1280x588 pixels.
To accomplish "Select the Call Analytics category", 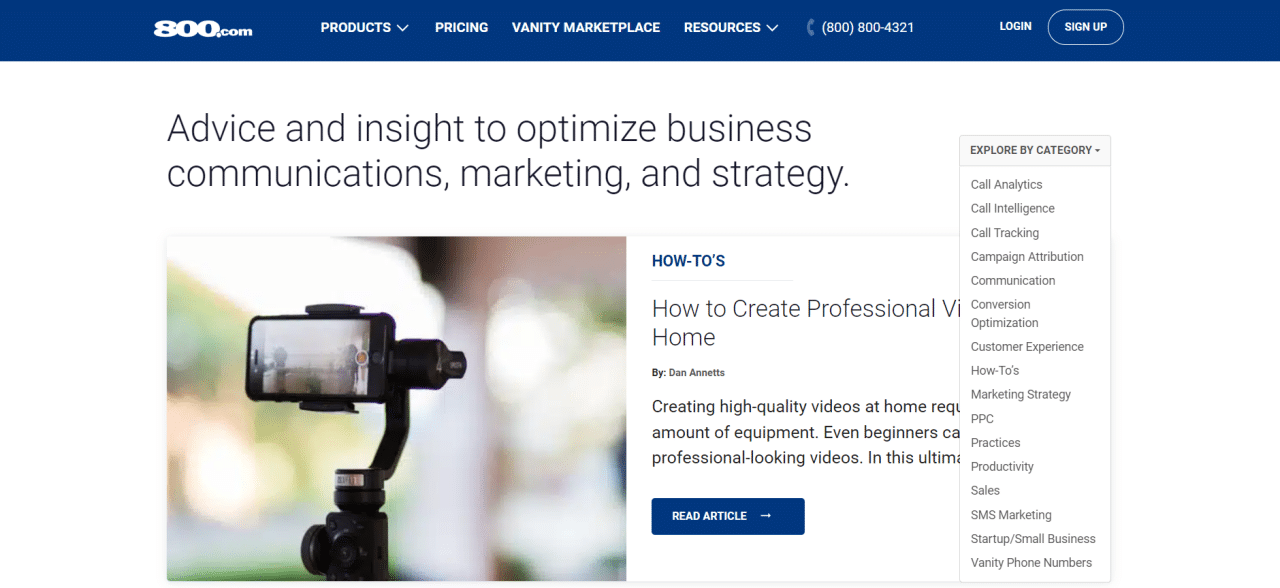I will click(1006, 185).
